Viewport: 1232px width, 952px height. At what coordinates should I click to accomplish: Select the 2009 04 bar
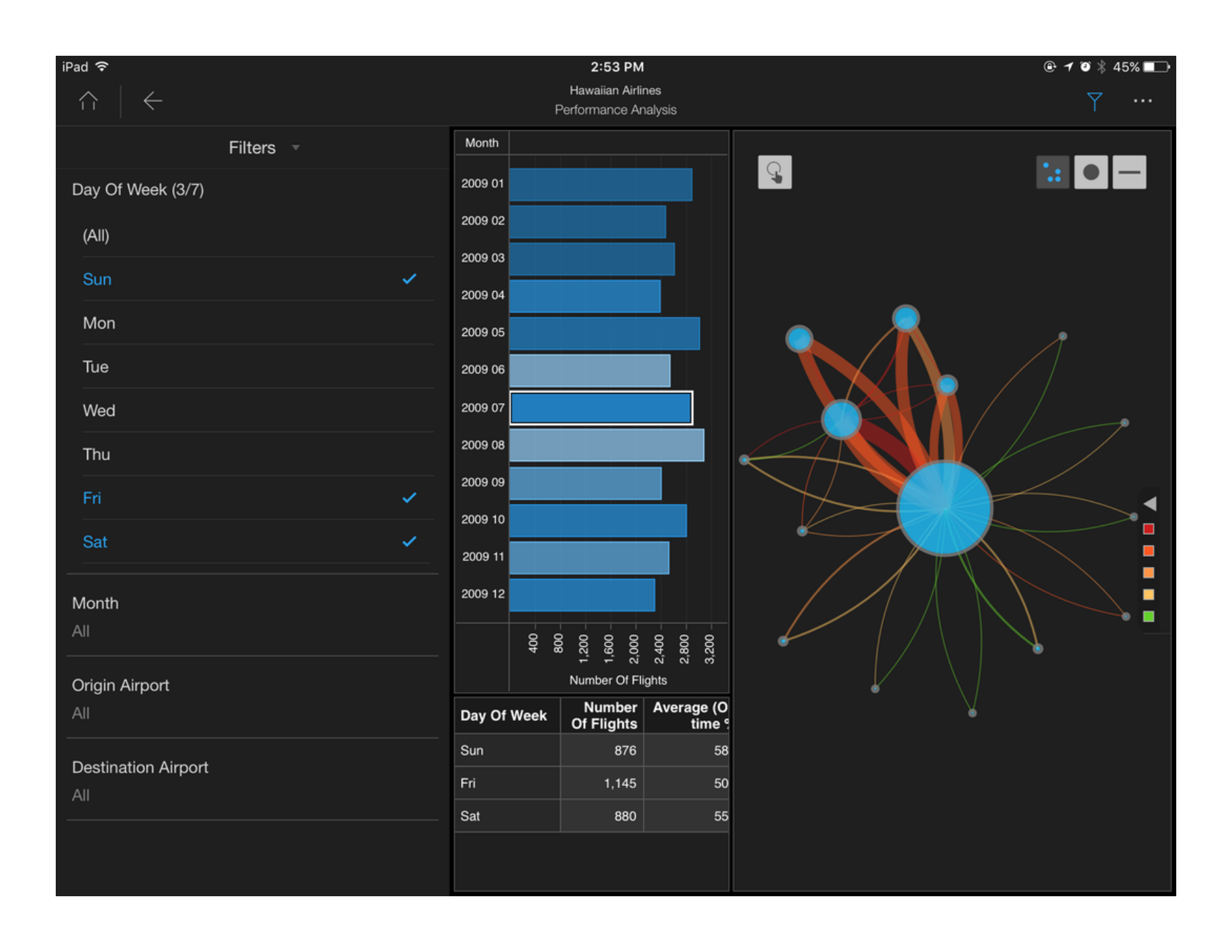(x=585, y=296)
